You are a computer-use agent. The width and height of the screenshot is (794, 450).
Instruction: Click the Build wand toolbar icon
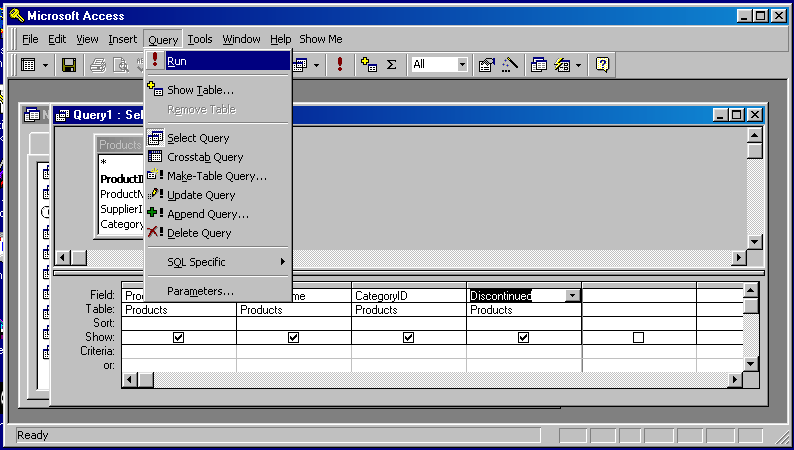pos(509,64)
